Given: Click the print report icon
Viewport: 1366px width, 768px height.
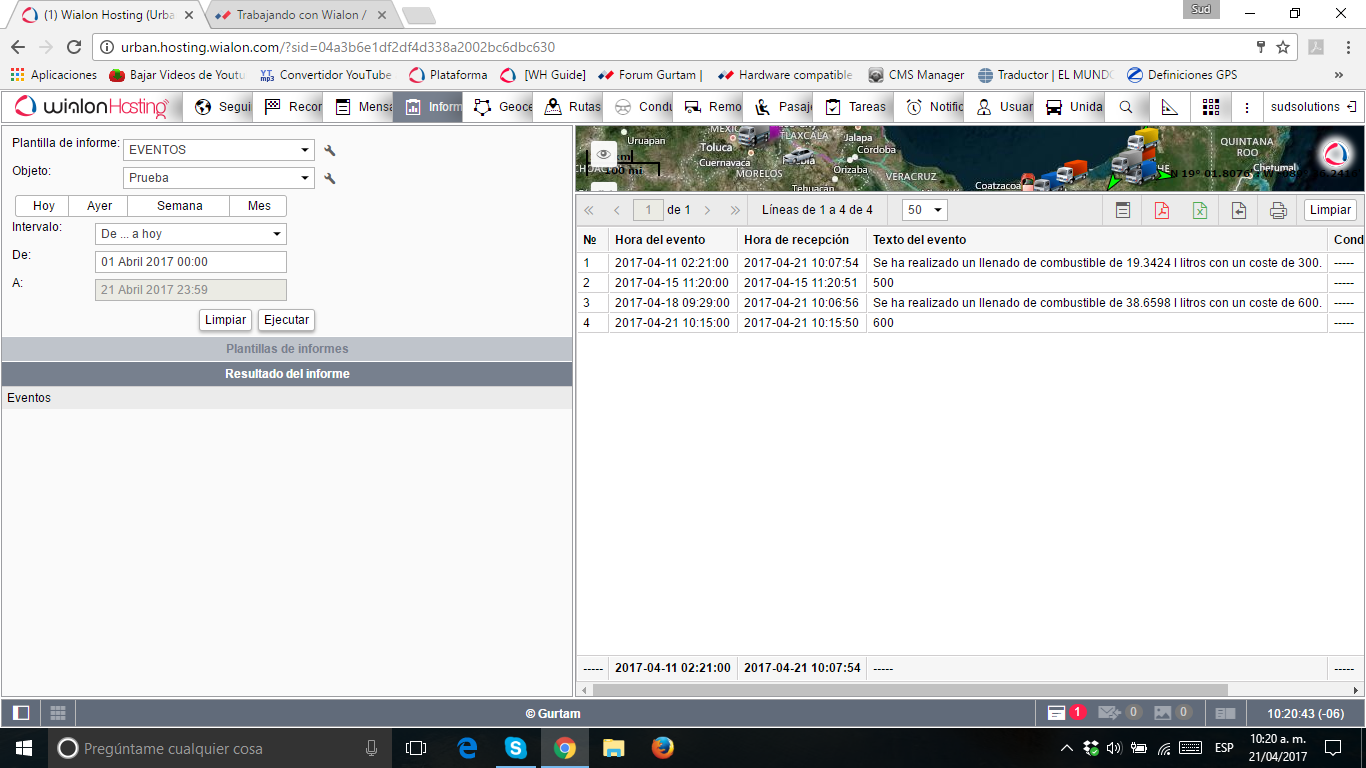Looking at the screenshot, I should click(x=1277, y=210).
